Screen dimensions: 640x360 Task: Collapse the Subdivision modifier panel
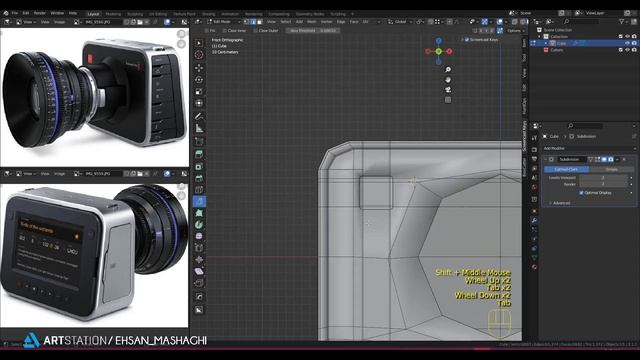546,159
